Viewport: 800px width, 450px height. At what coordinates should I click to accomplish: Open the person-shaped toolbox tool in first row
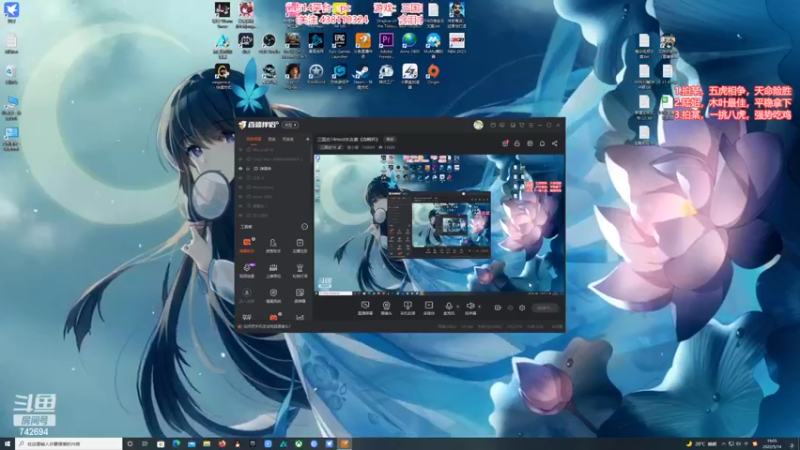point(273,245)
